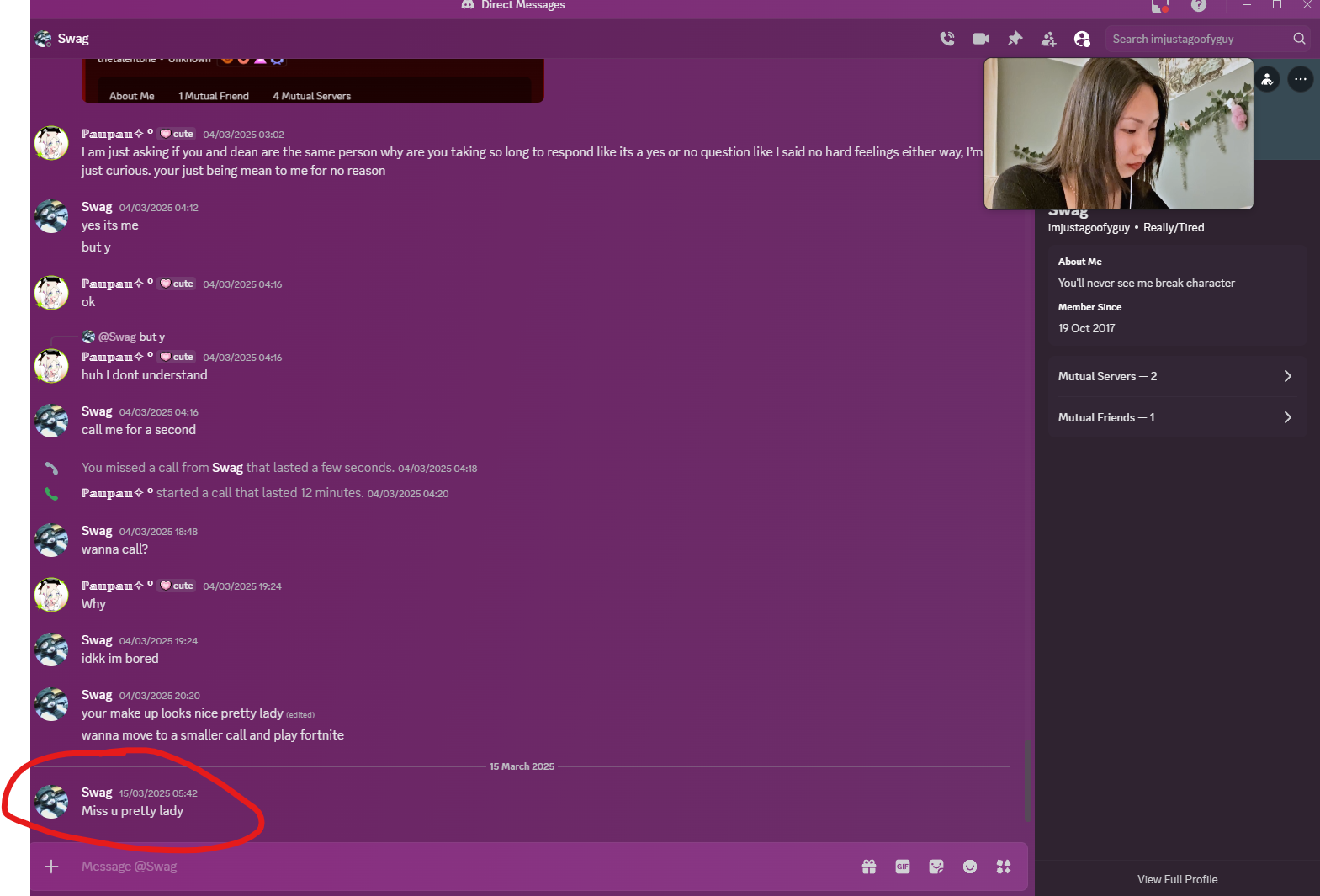Open the profile more options ellipsis
The height and width of the screenshot is (896, 1320).
tap(1301, 79)
